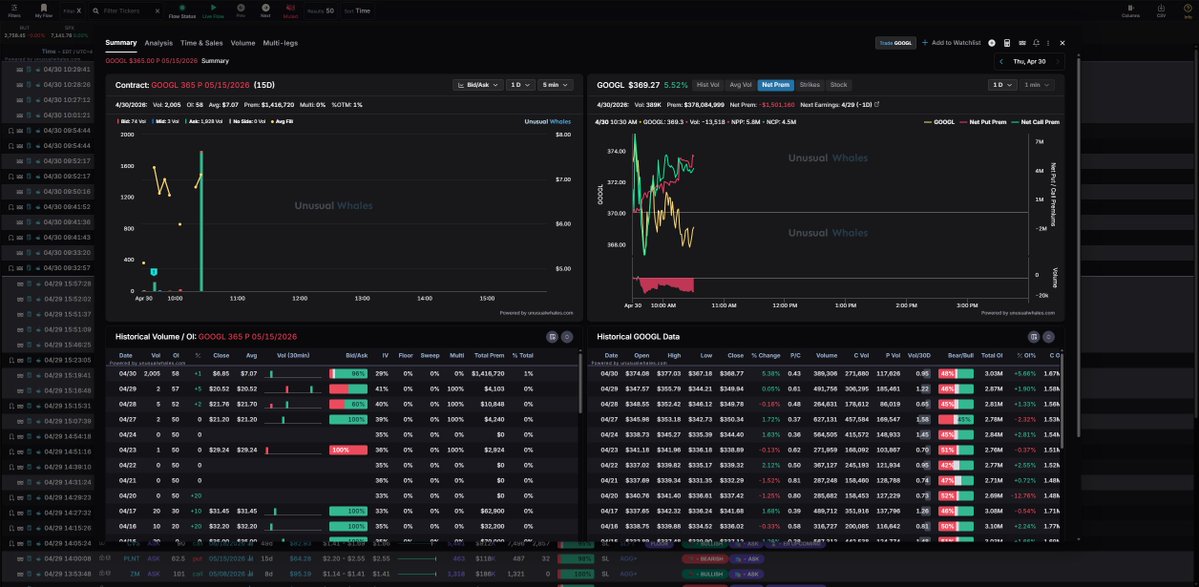Open the next earnings external link icon

click(876, 104)
